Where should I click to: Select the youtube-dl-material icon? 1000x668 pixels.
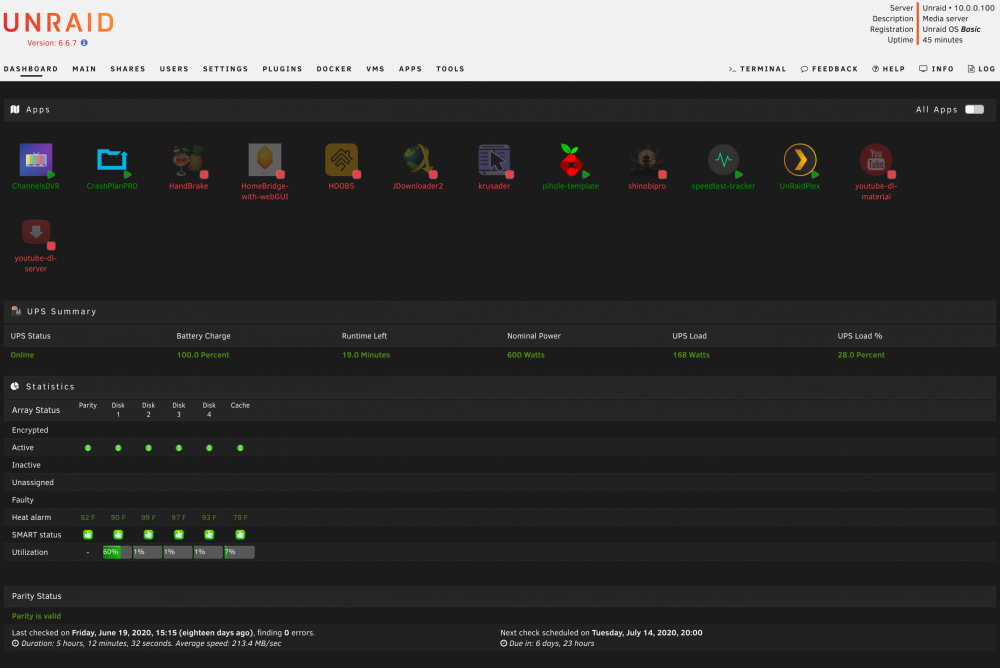tap(876, 160)
